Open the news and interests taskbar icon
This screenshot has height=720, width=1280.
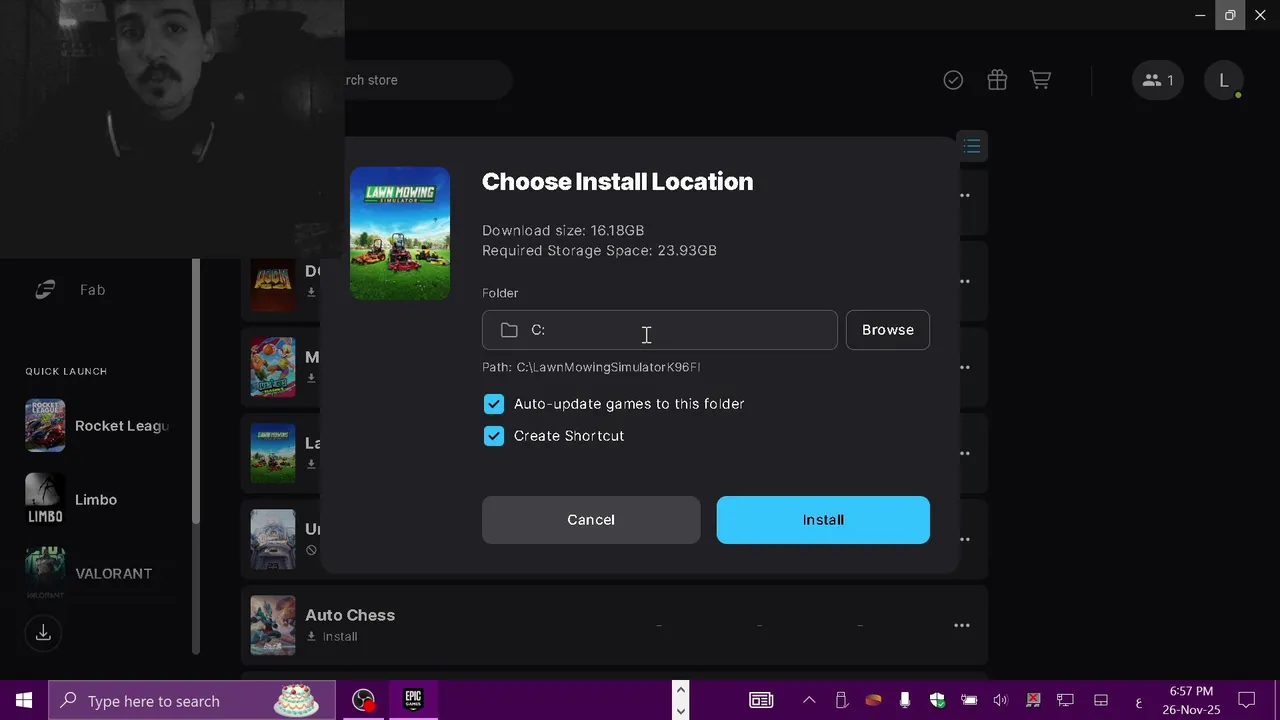[x=761, y=701]
